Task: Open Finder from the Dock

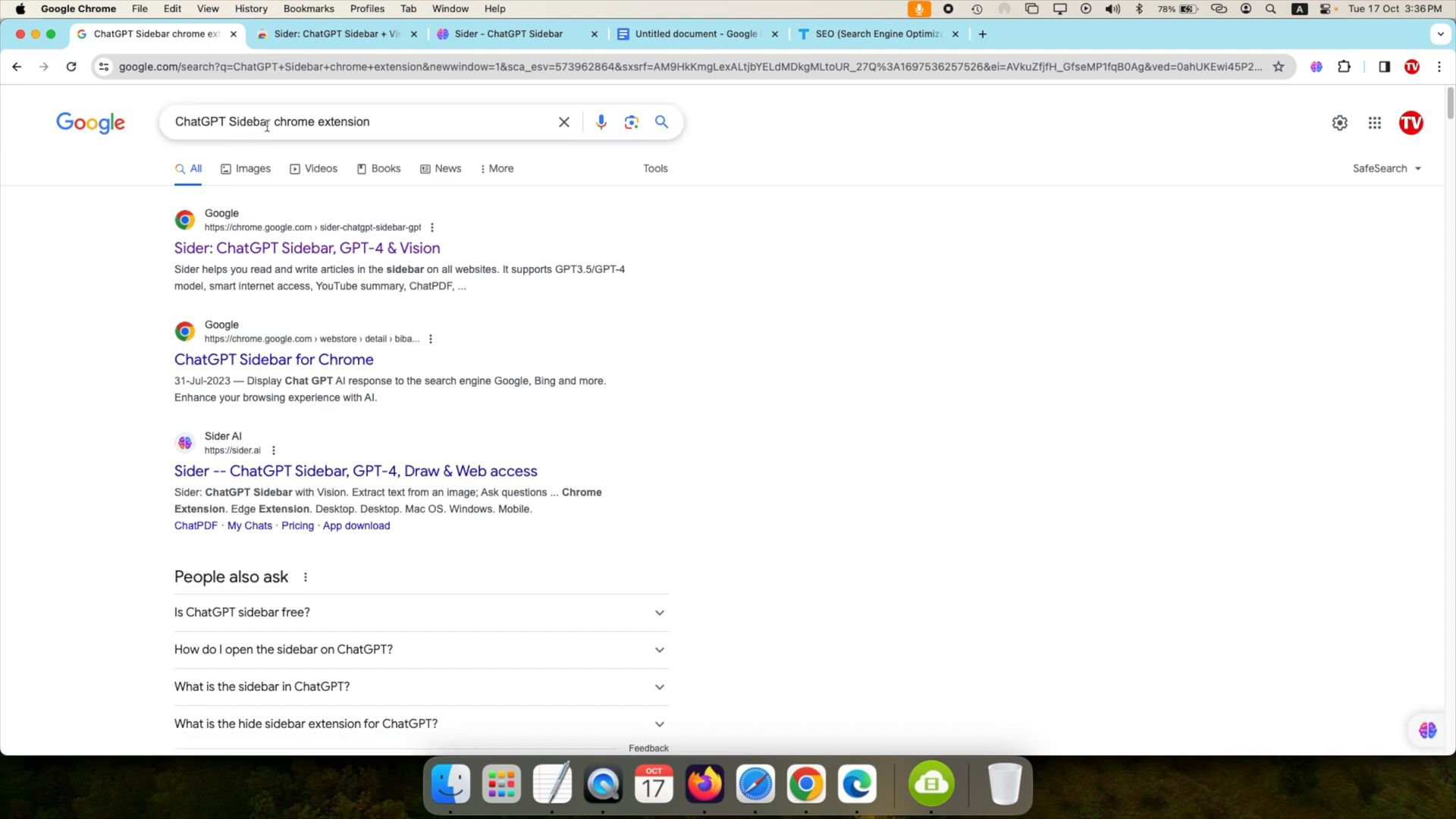Action: [x=450, y=784]
